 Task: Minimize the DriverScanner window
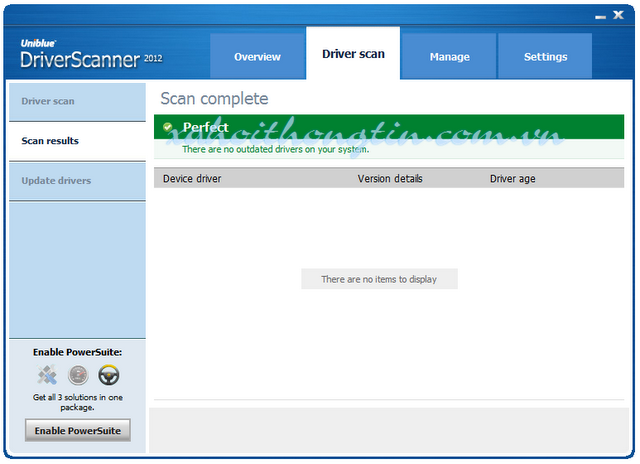(600, 17)
